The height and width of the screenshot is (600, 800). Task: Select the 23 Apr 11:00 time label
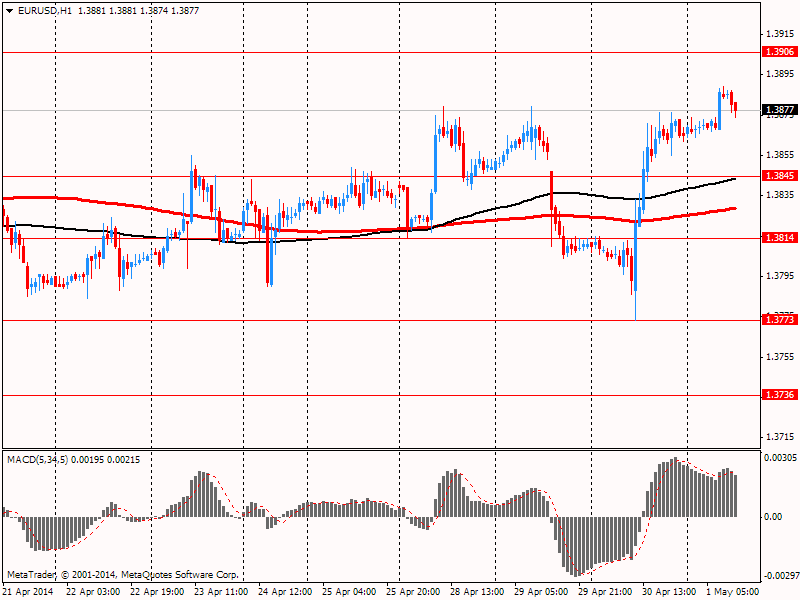[220, 592]
